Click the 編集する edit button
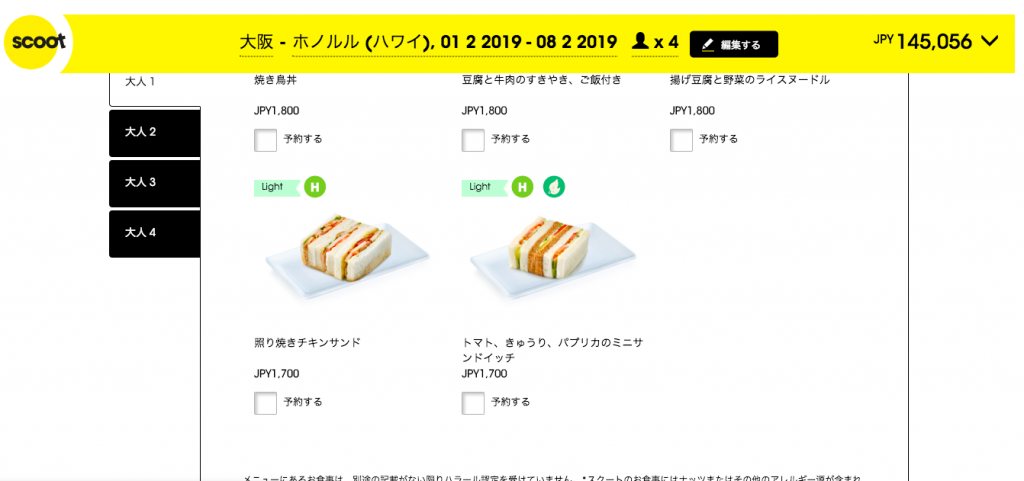 [734, 44]
